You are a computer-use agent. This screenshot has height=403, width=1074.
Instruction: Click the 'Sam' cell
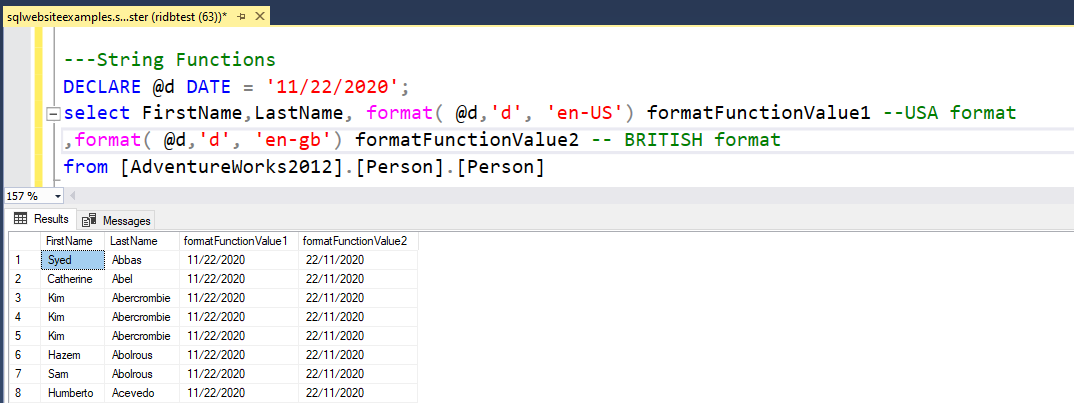73,374
